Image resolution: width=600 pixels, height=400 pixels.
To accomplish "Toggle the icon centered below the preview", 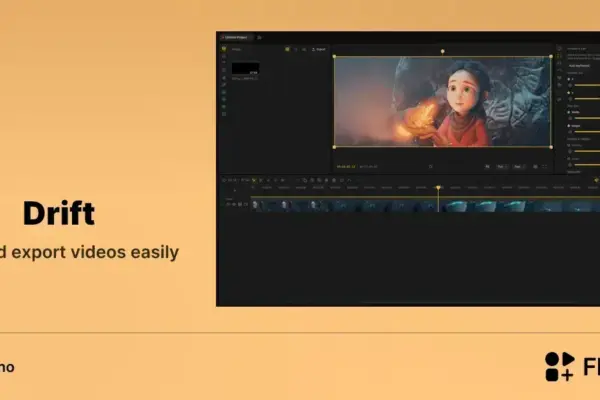I will point(430,167).
